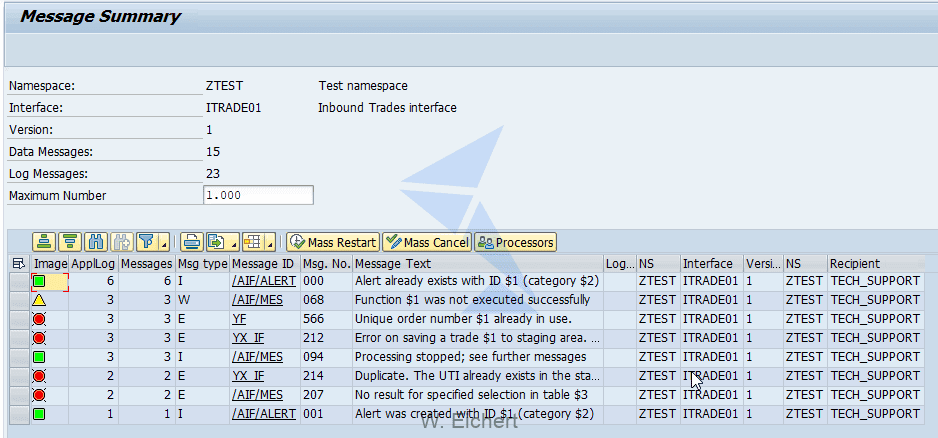938x438 pixels.
Task: Click the Message Text column header
Action: coord(478,263)
